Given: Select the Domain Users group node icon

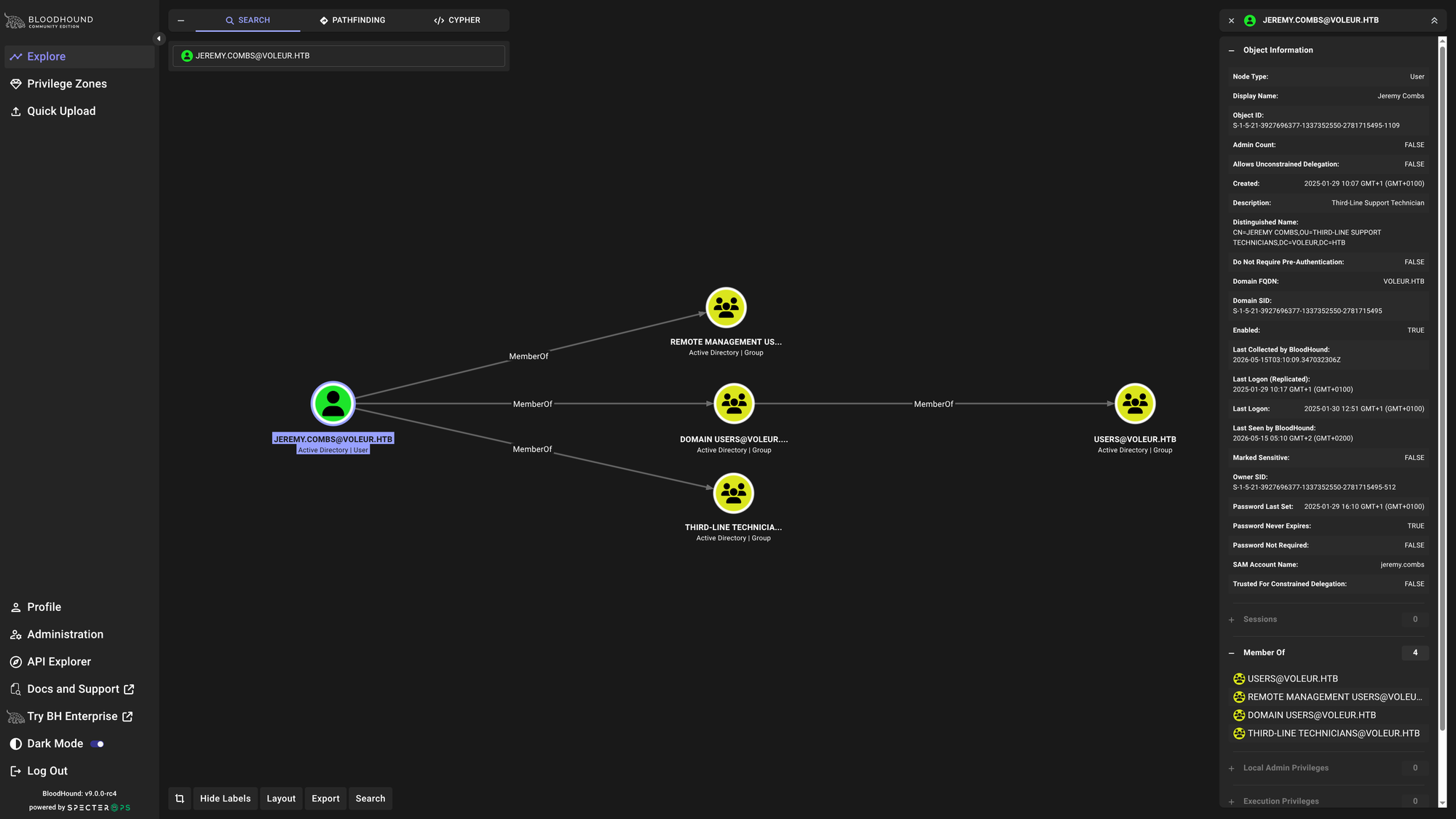Looking at the screenshot, I should (734, 403).
